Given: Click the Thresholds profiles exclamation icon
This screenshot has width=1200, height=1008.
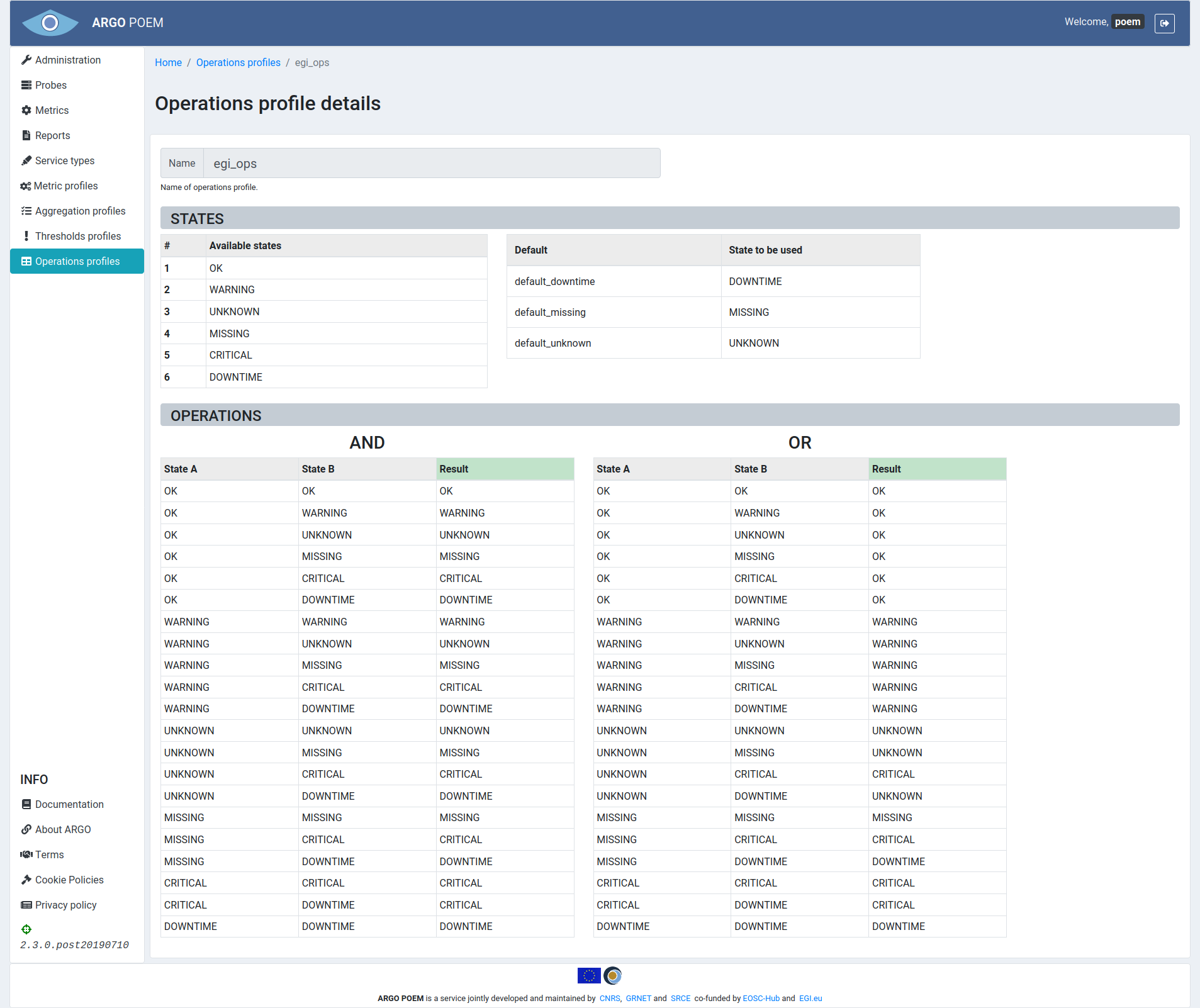Looking at the screenshot, I should pyautogui.click(x=26, y=236).
